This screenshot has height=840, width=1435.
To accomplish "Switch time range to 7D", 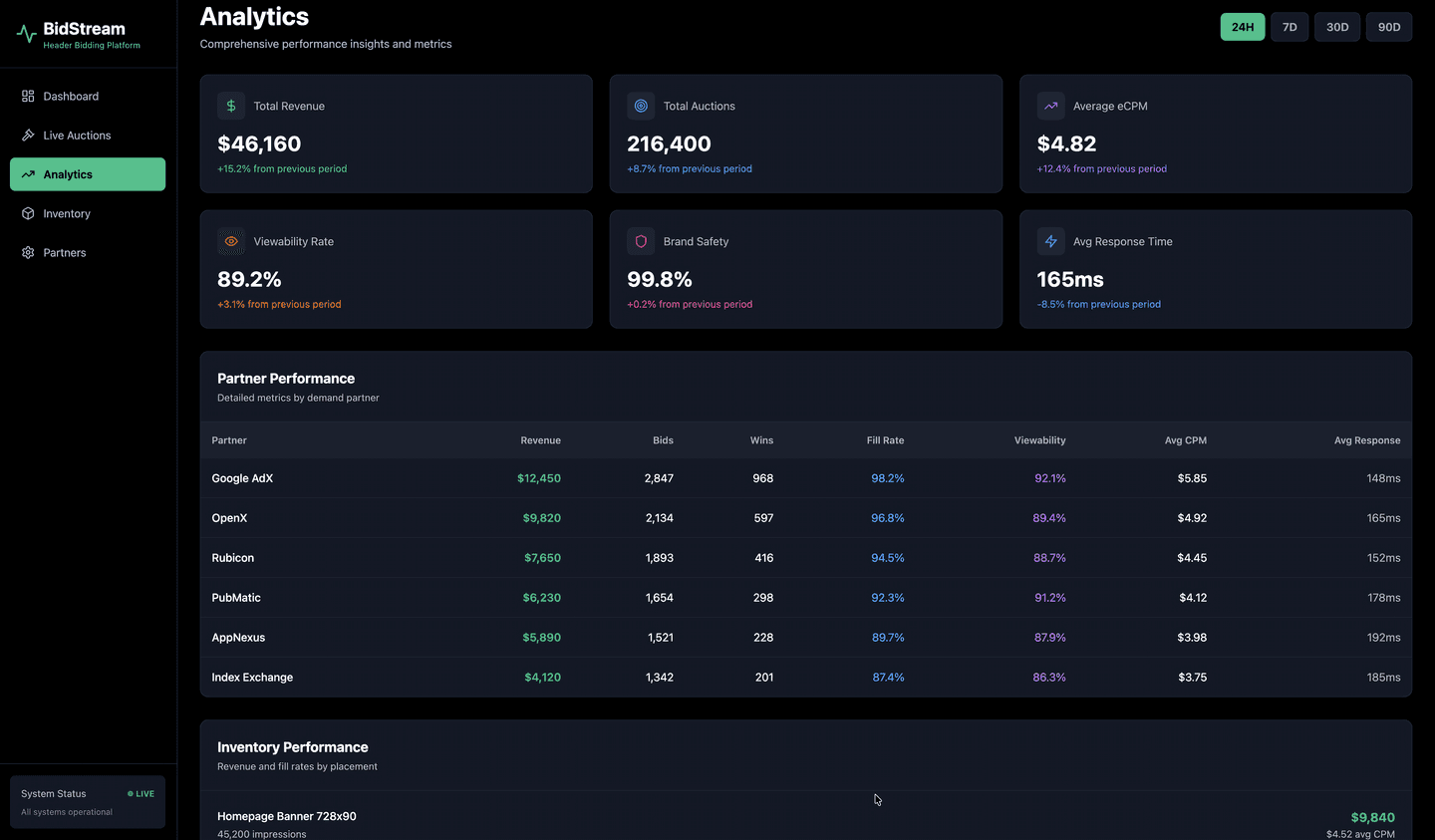I will pyautogui.click(x=1290, y=27).
